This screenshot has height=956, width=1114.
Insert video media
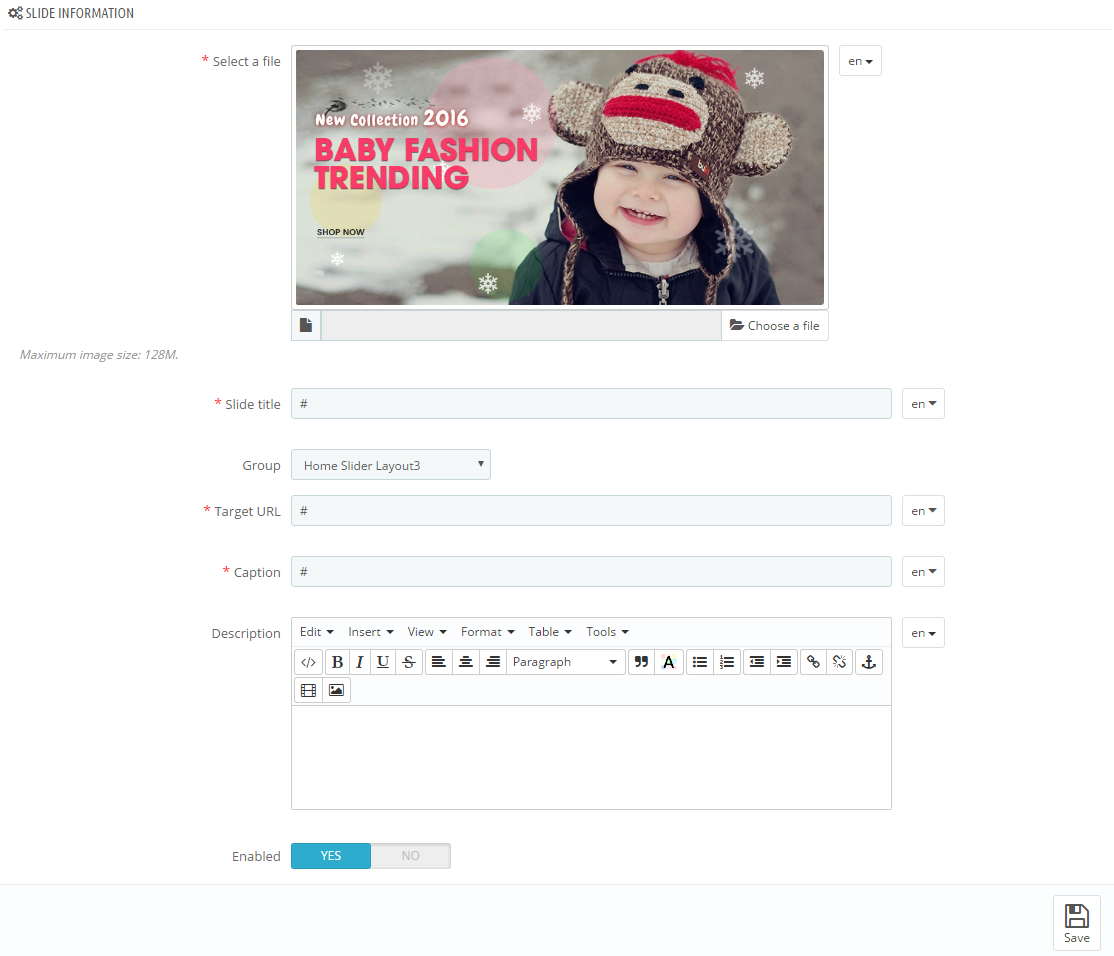(x=308, y=690)
